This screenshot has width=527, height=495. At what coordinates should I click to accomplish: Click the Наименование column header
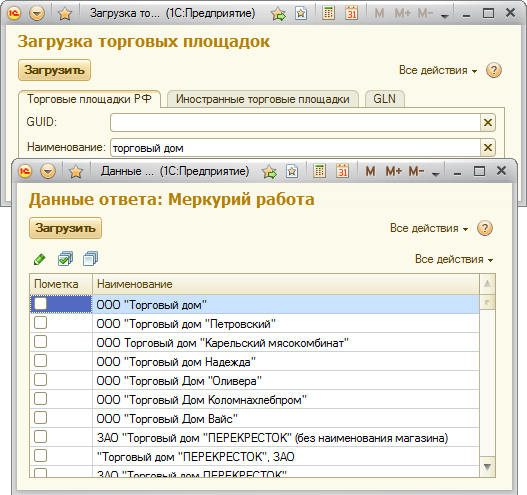pos(286,284)
